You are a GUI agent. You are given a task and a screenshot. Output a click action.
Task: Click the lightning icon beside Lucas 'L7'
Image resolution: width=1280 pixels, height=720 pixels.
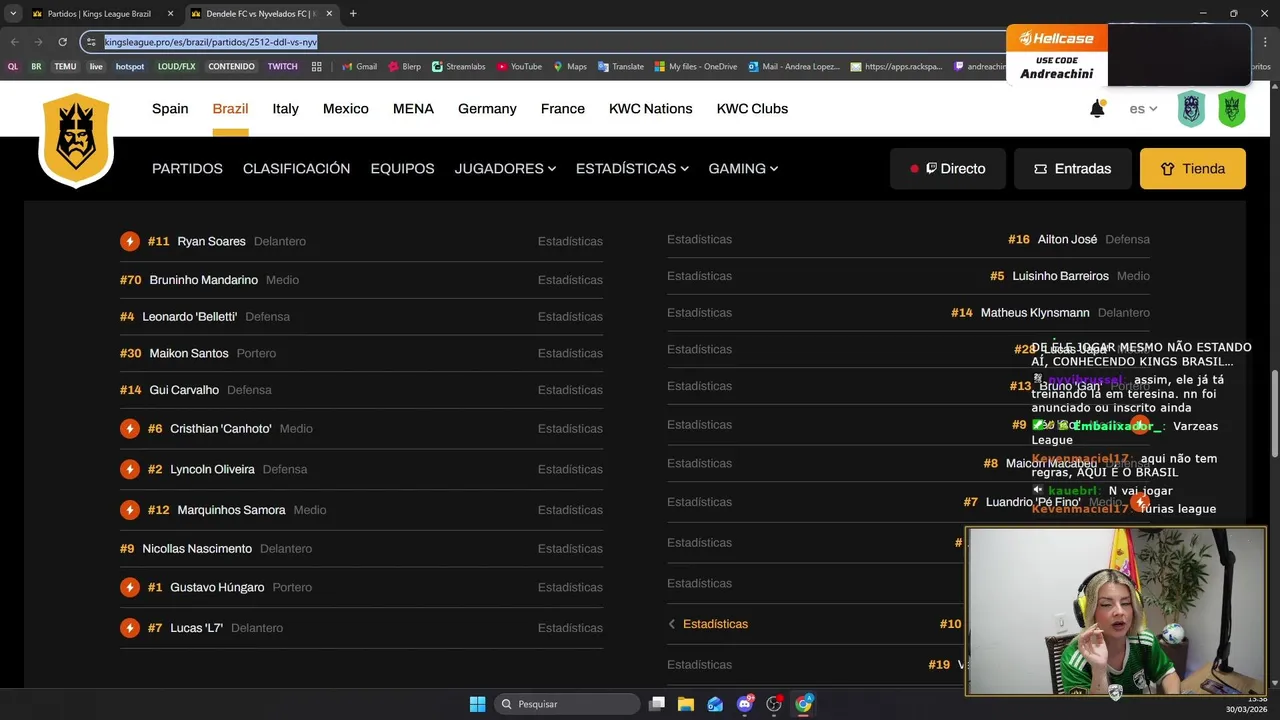[x=129, y=628]
